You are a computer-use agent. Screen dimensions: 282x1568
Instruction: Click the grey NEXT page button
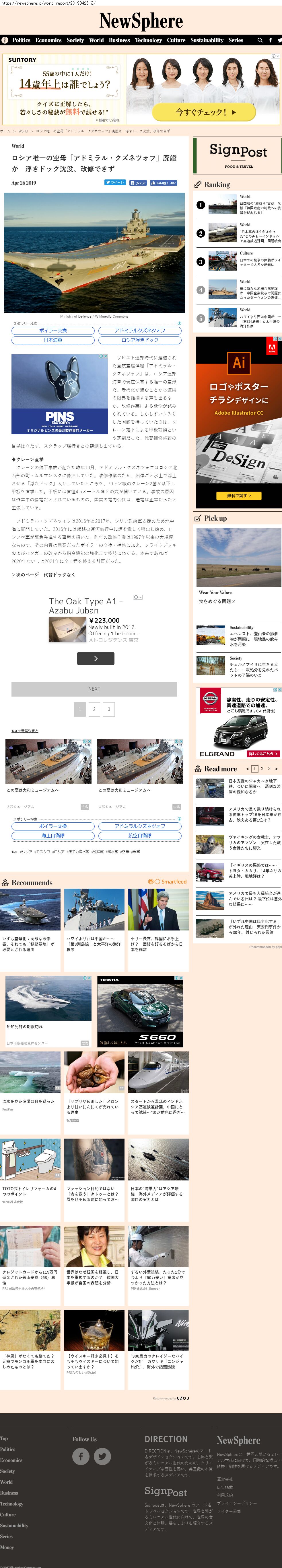point(94,689)
